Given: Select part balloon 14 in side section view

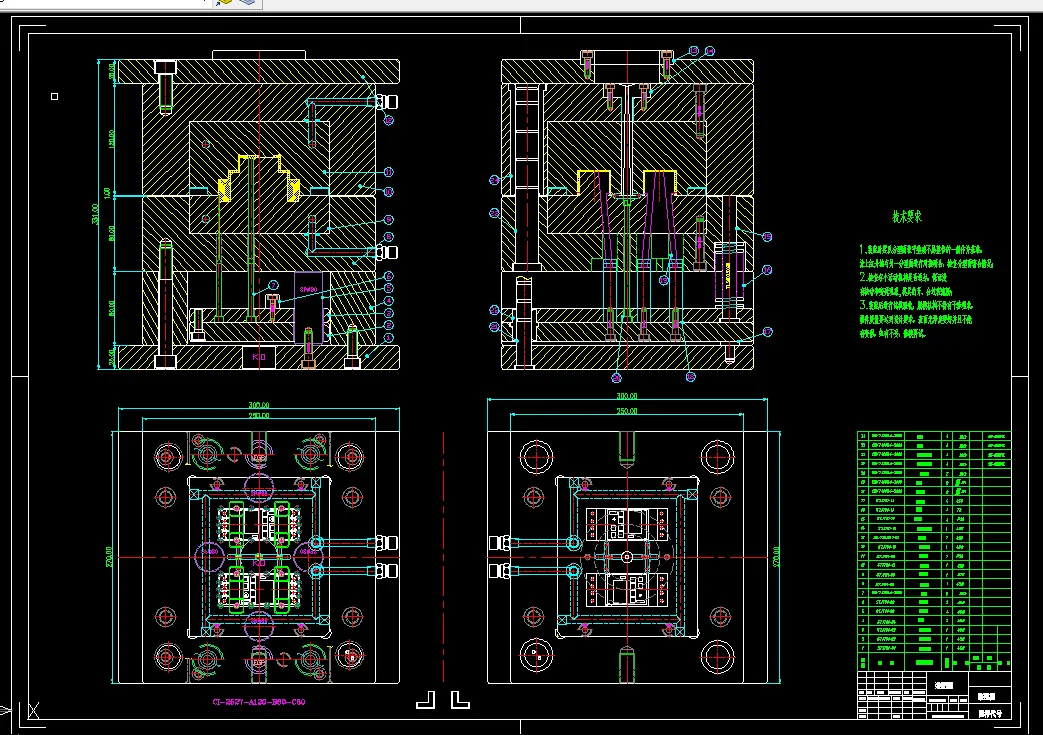Looking at the screenshot, I should click(x=710, y=51).
